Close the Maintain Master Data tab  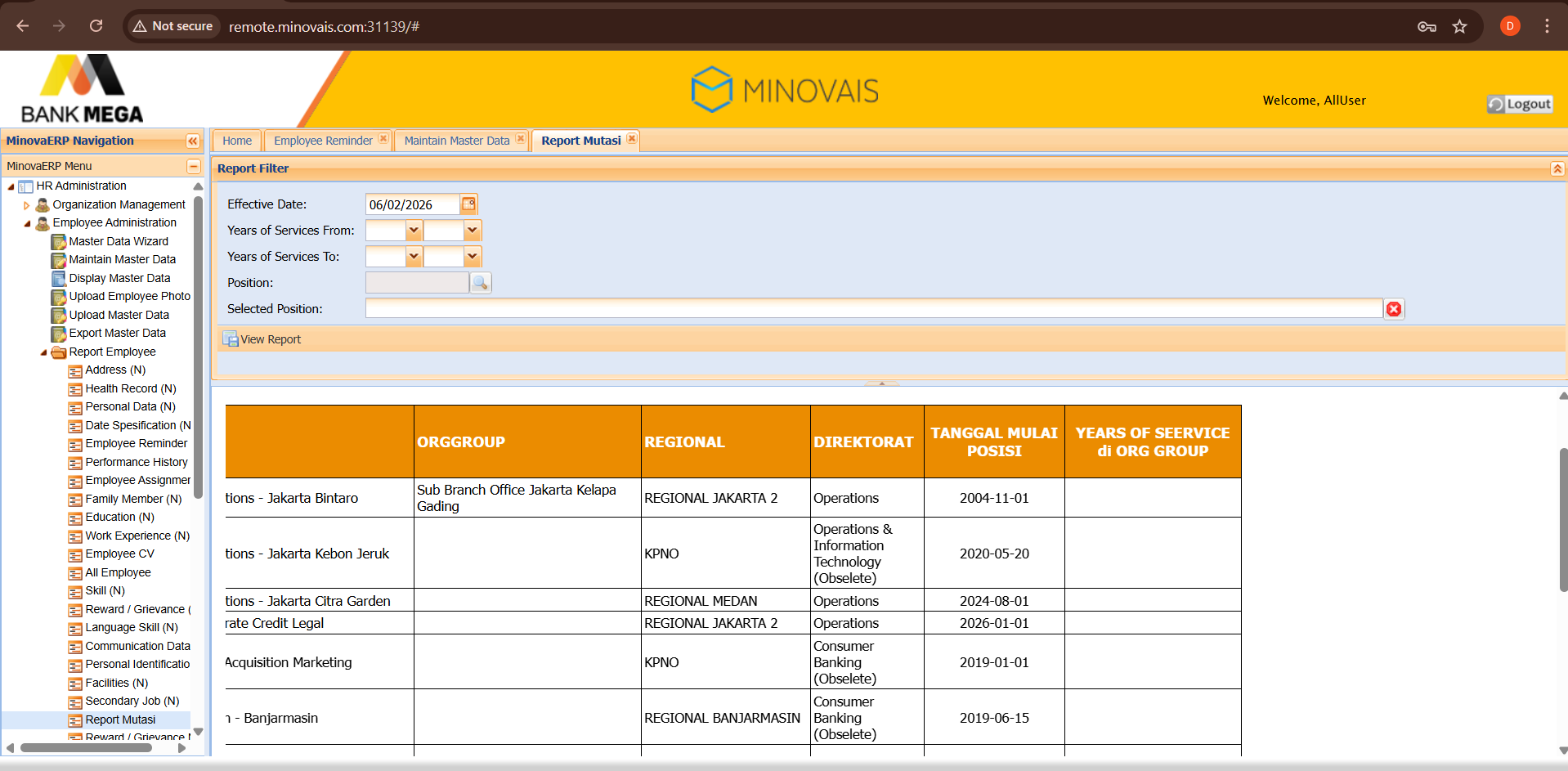521,140
